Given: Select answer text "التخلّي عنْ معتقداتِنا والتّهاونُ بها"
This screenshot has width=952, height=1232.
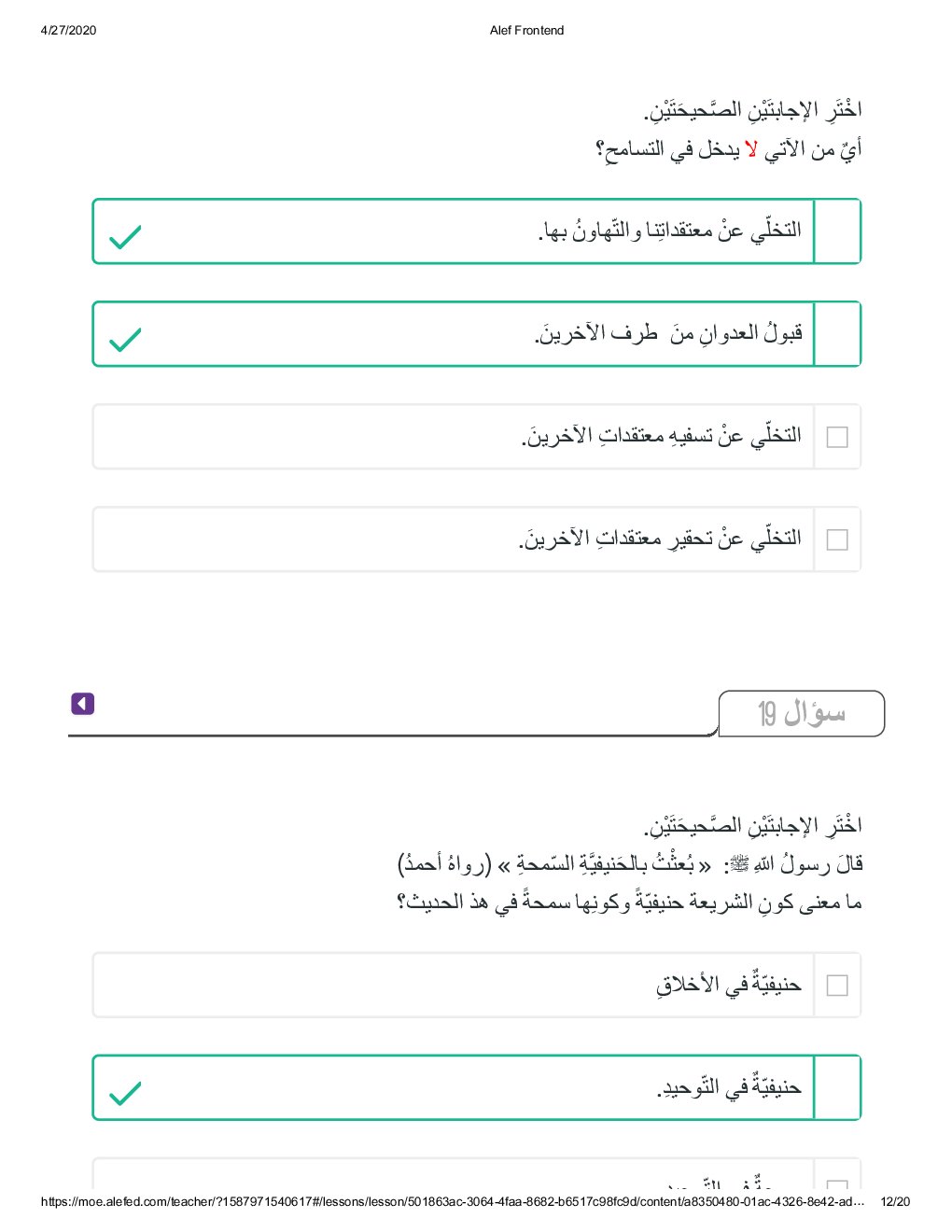Looking at the screenshot, I should click(x=669, y=231).
